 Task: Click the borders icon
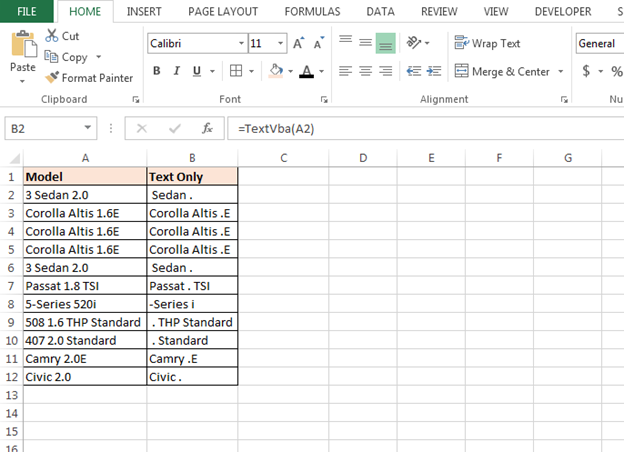click(x=236, y=71)
